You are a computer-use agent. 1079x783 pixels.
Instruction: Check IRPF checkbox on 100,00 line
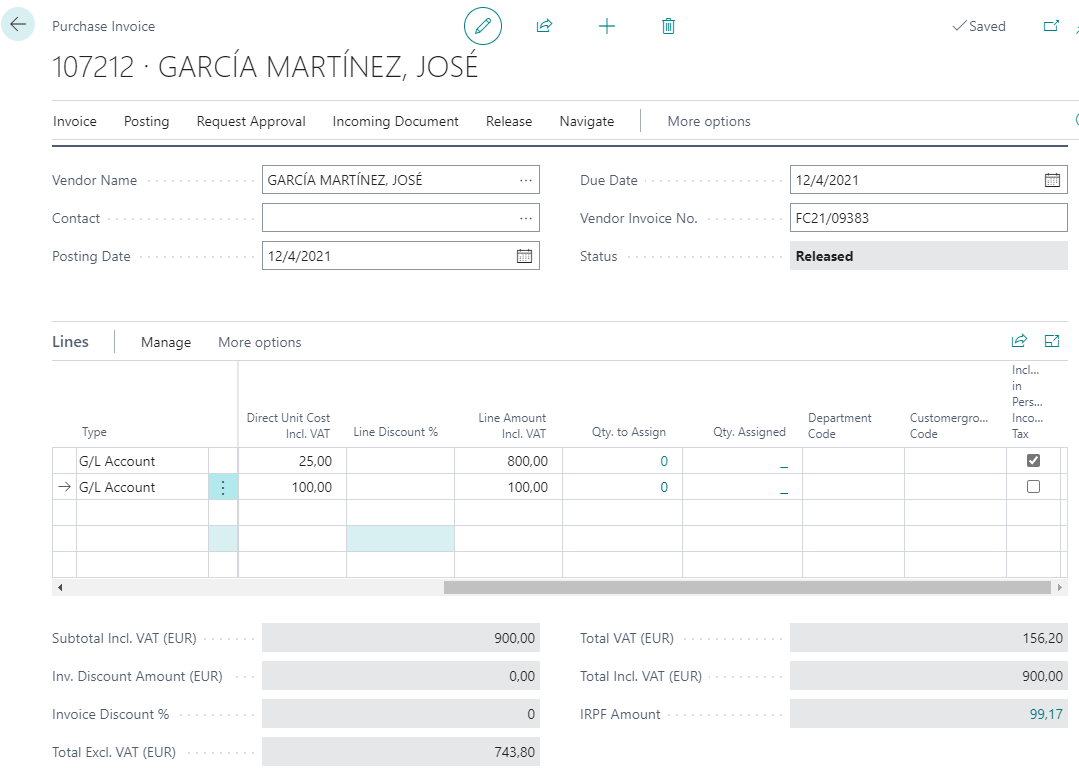[1033, 486]
